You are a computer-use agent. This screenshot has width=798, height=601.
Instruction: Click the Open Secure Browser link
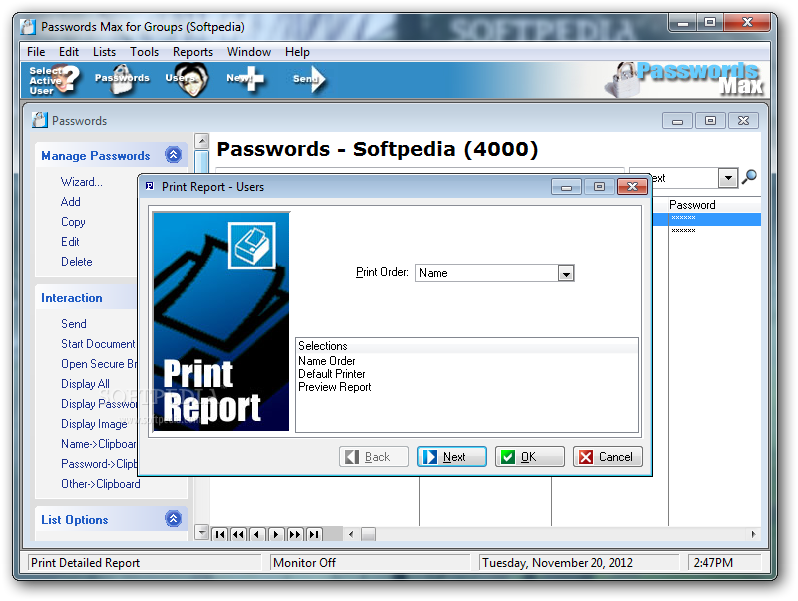[x=99, y=363]
